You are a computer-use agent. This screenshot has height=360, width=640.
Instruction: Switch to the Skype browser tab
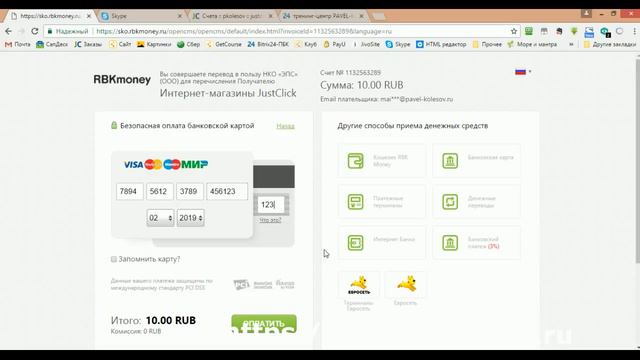click(x=141, y=16)
